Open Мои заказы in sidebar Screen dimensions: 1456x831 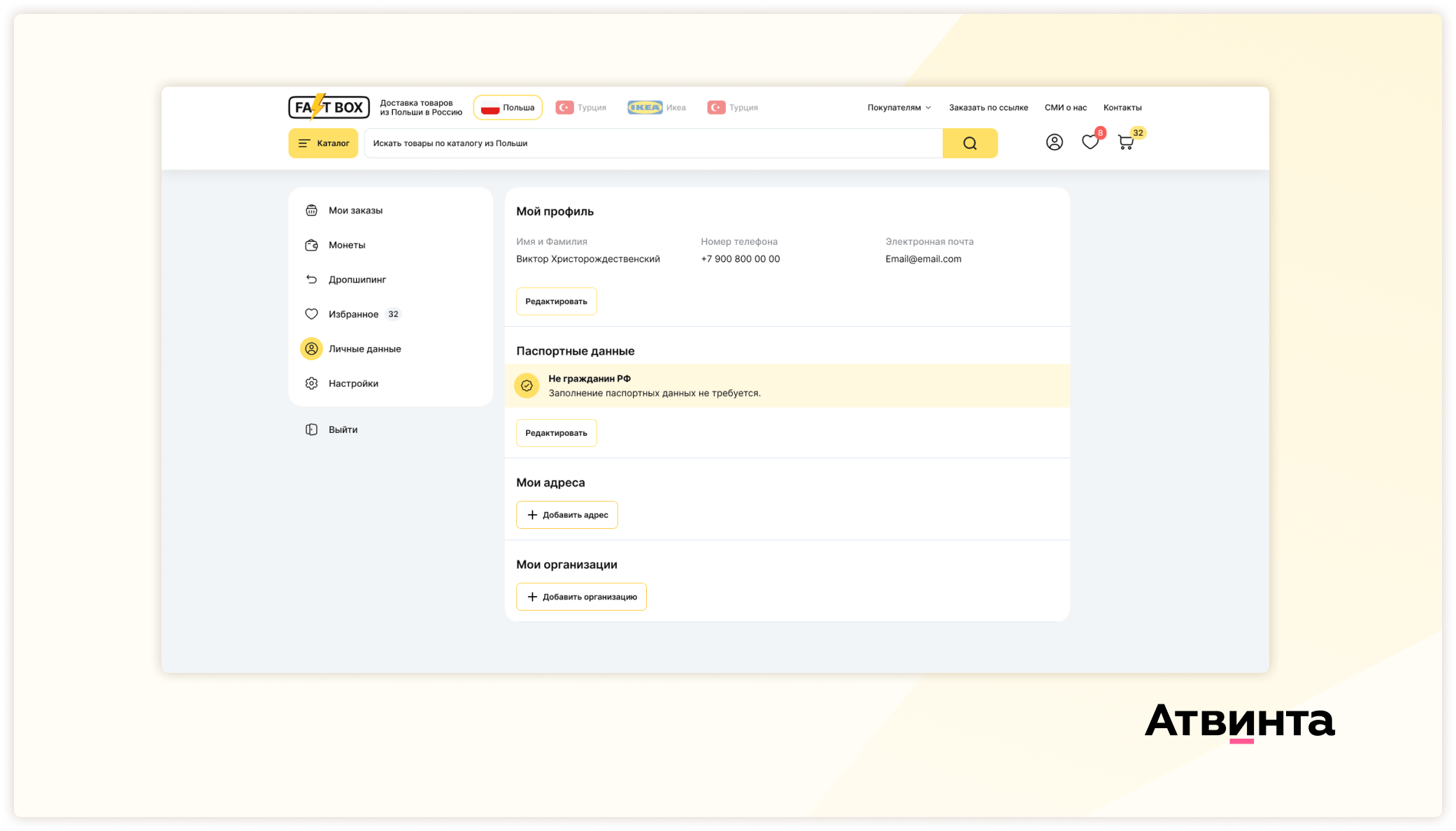coord(355,211)
